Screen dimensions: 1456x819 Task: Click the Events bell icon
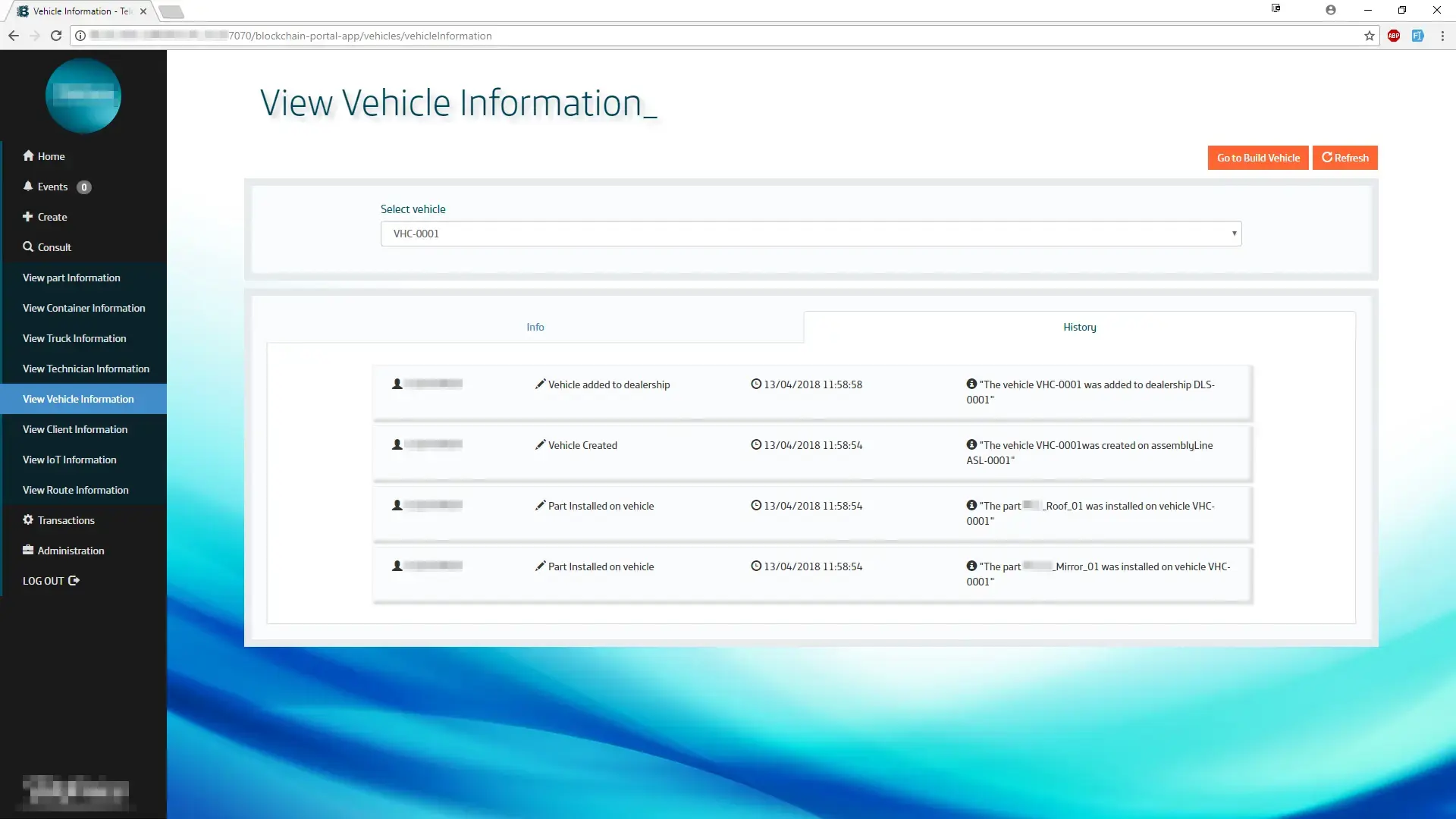click(x=28, y=186)
